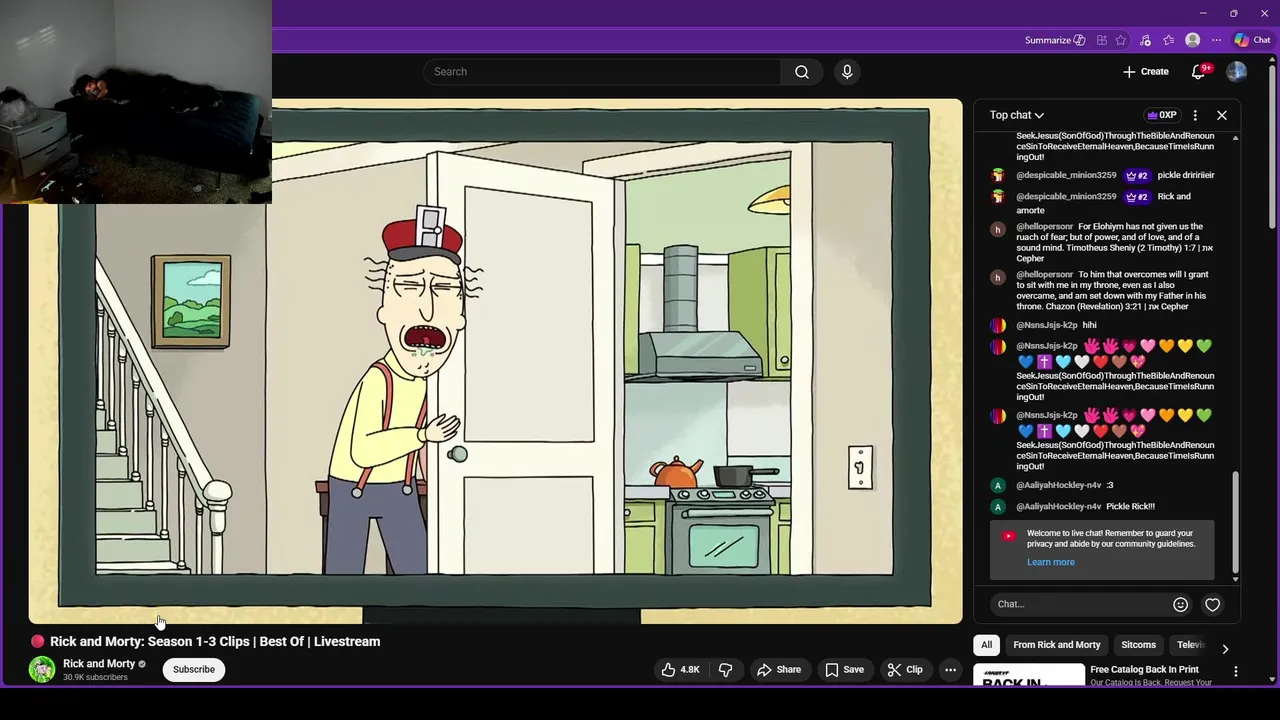
Task: Open YouTube notifications bell
Action: [1199, 72]
